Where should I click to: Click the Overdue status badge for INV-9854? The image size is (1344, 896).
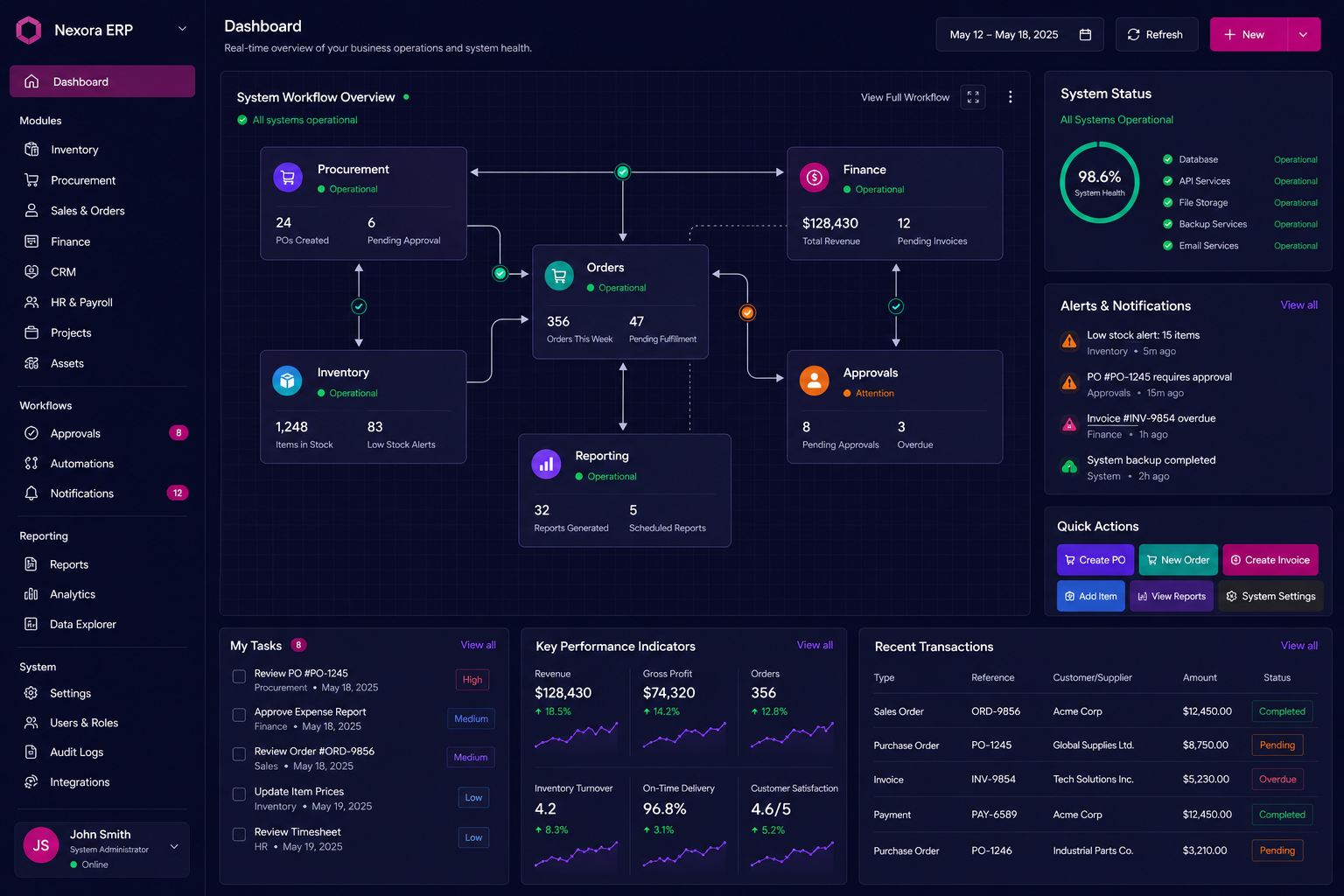(1277, 780)
